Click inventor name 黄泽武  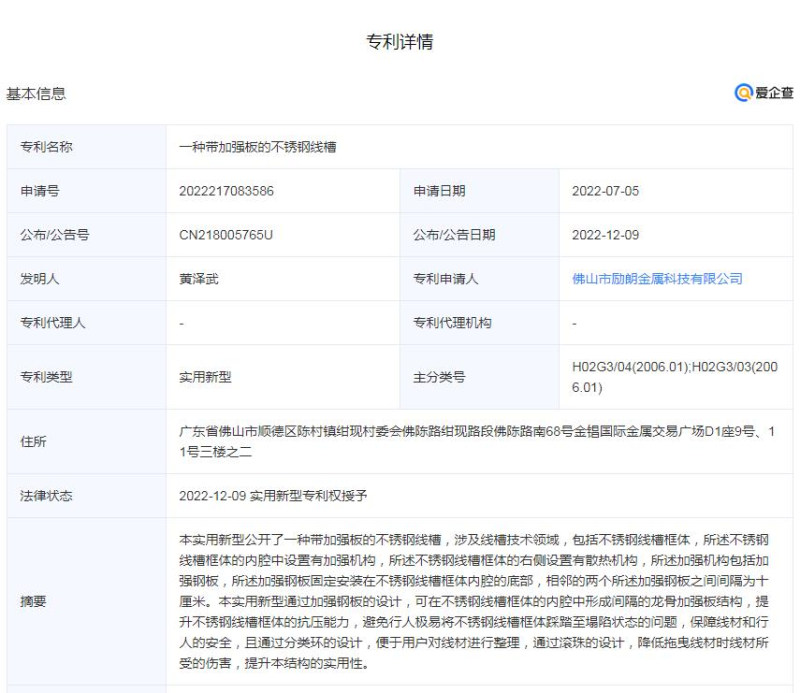click(196, 279)
